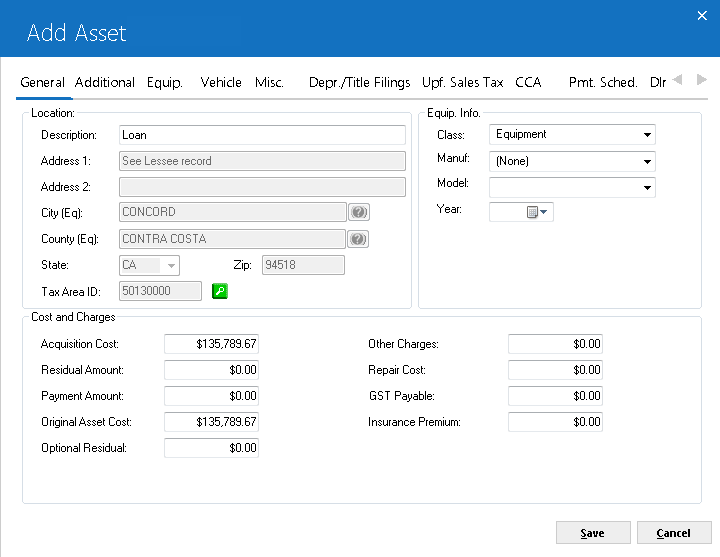720x557 pixels.
Task: Expand the Class dropdown showing Equipment
Action: [x=647, y=135]
